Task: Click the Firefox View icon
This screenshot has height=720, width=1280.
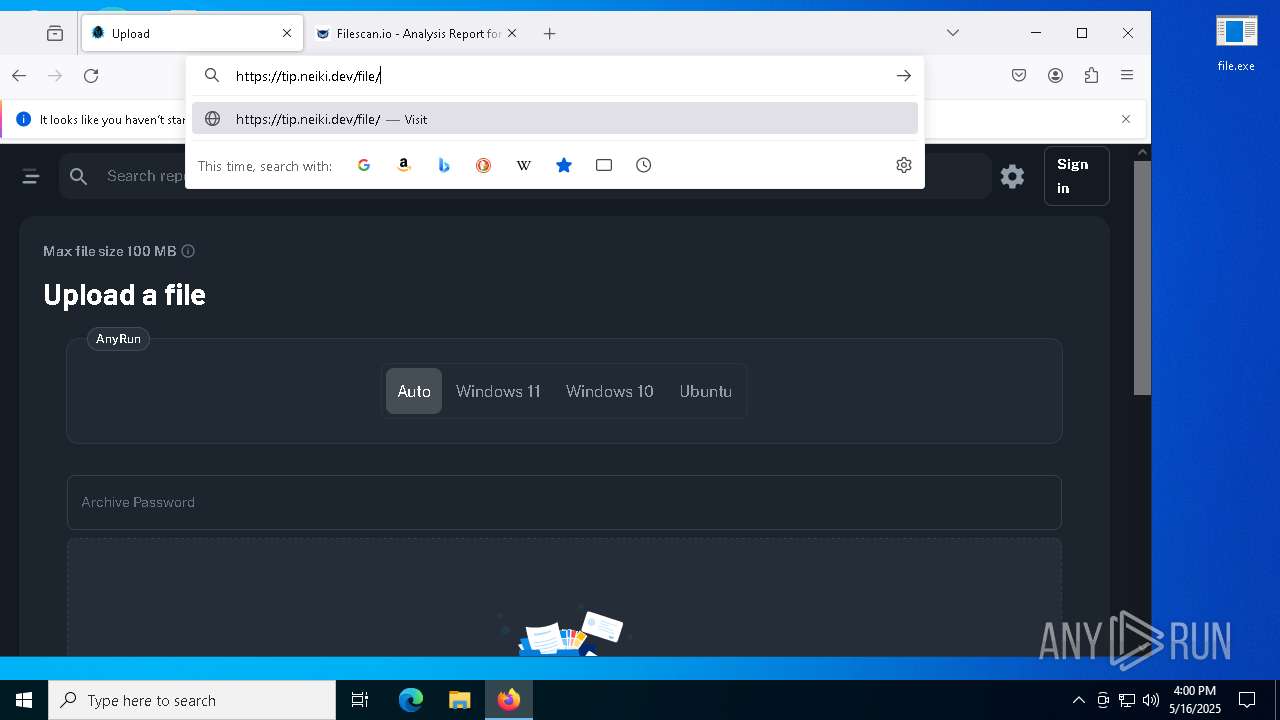Action: coord(55,33)
